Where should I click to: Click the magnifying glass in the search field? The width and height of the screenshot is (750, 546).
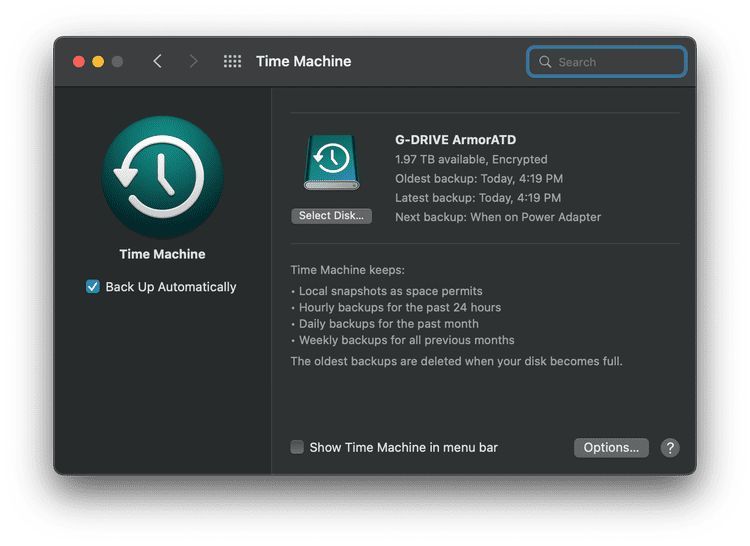pos(545,62)
